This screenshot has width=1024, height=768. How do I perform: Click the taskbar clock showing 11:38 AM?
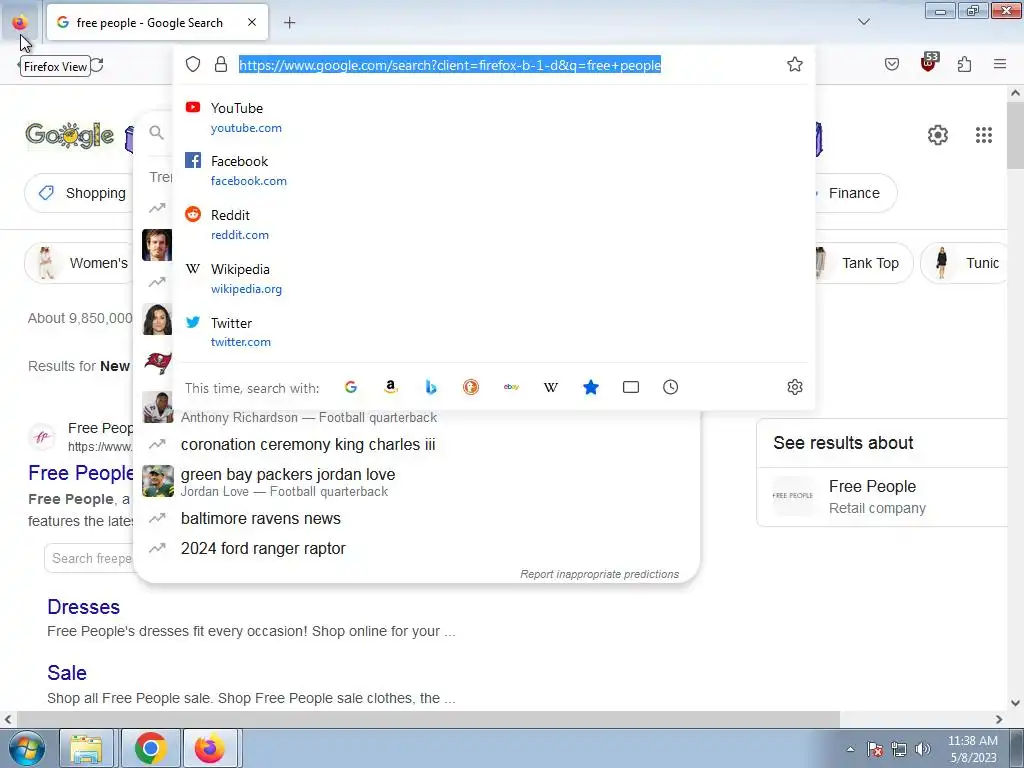pyautogui.click(x=972, y=749)
